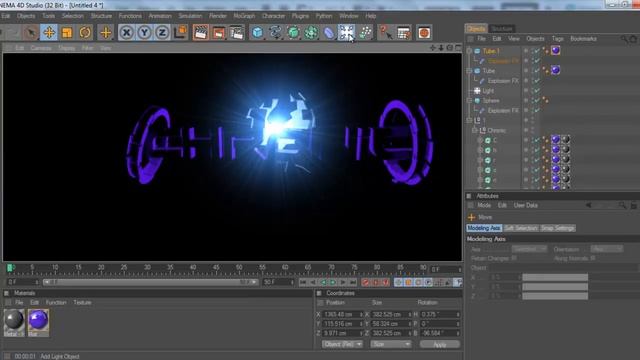The image size is (640, 360).
Task: Click the Apply button in Coordinates
Action: coord(440,345)
